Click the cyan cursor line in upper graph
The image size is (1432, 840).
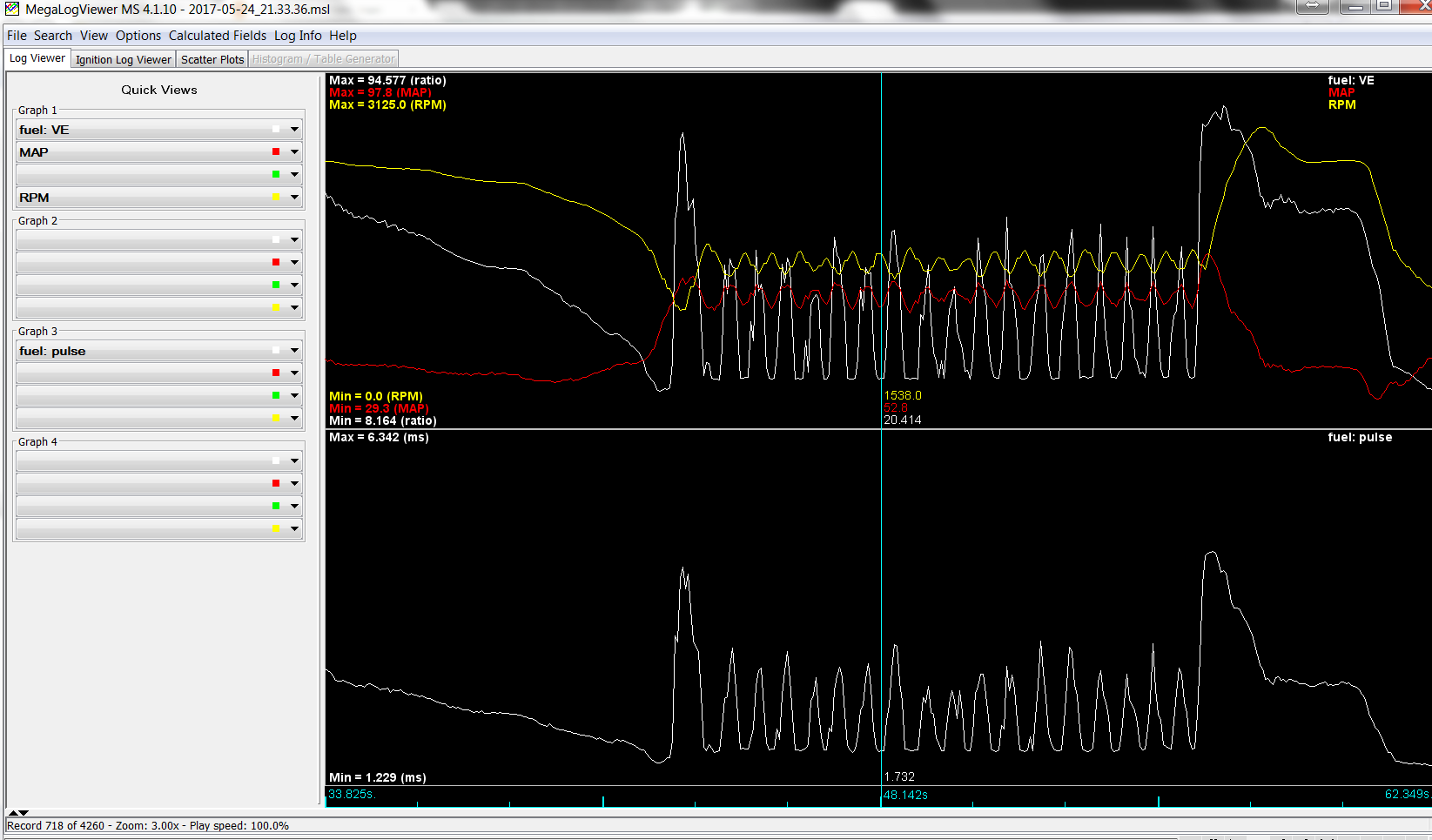pos(881,251)
